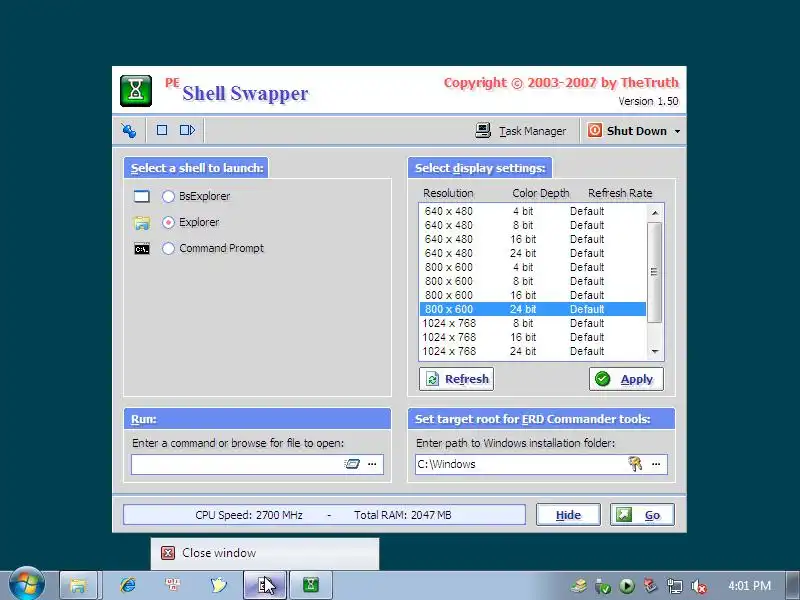Click the square-with-arrow toolbar icon
The width and height of the screenshot is (800, 600).
click(x=187, y=130)
